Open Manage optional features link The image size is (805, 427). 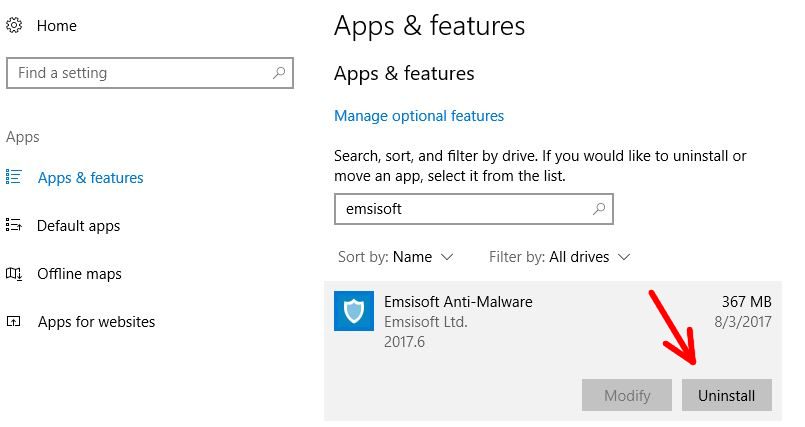point(419,116)
